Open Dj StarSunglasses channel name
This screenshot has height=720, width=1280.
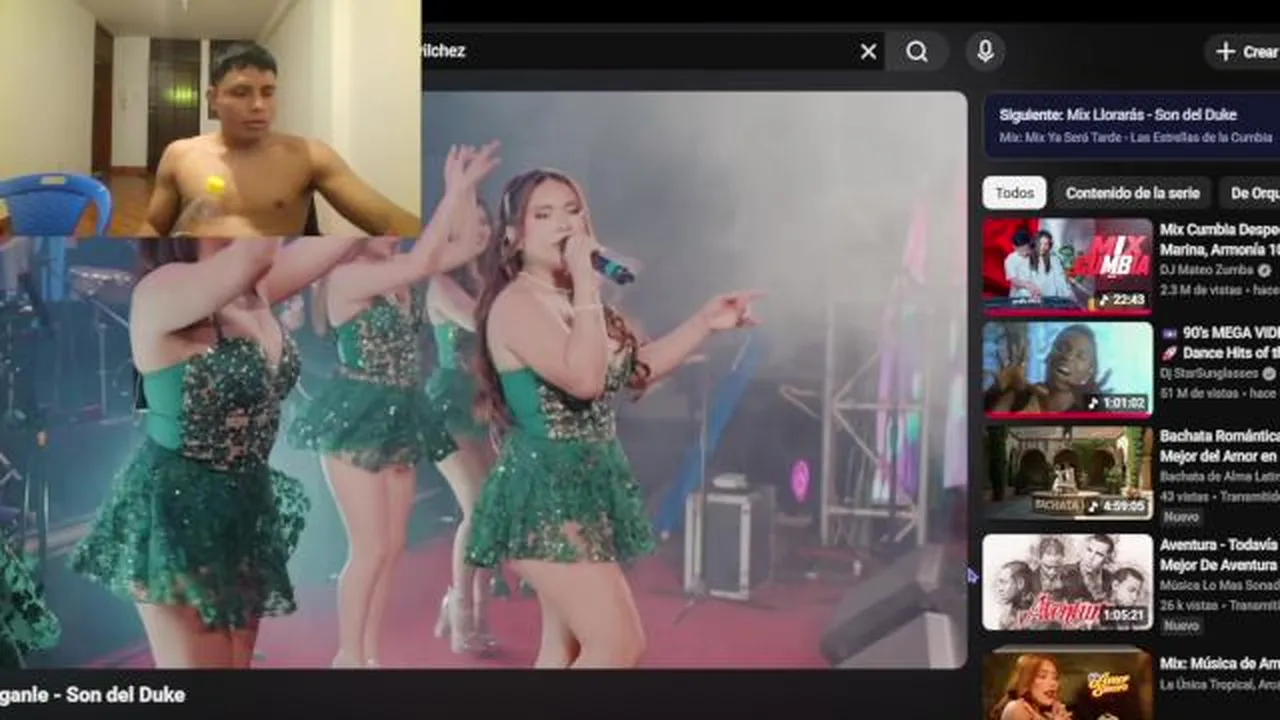1210,374
